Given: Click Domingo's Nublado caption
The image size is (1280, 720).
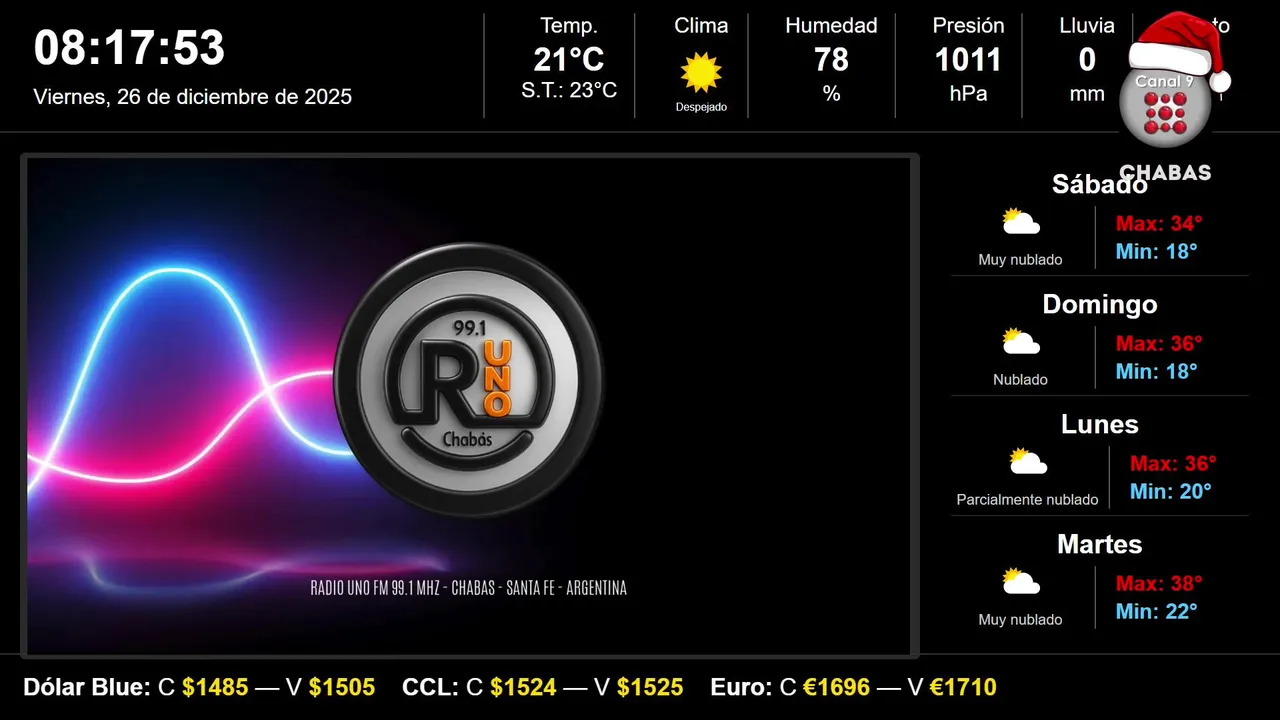Looking at the screenshot, I should pyautogui.click(x=1020, y=380).
